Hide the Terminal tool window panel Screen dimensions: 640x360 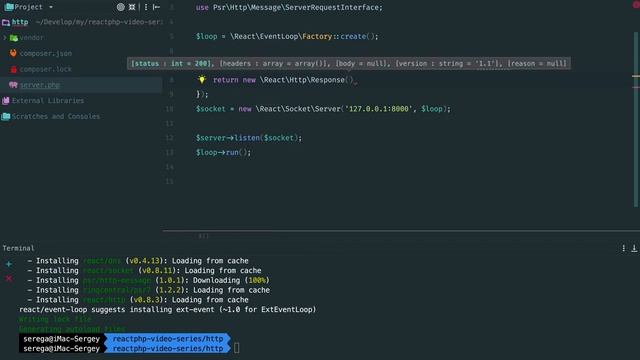[634, 248]
